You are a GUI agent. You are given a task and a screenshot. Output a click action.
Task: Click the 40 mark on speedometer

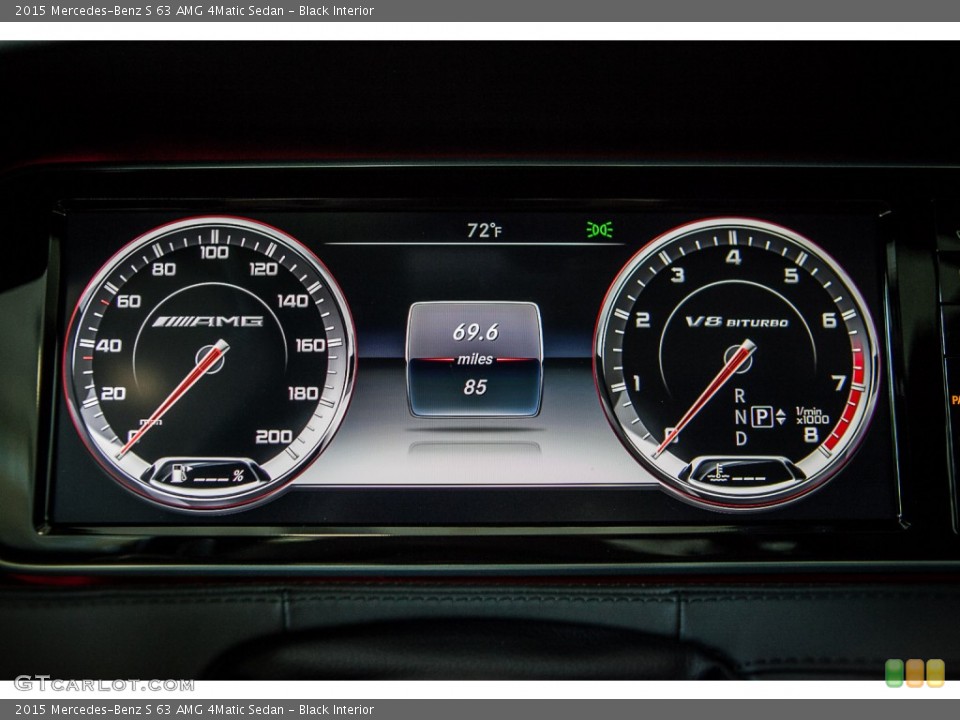[108, 346]
